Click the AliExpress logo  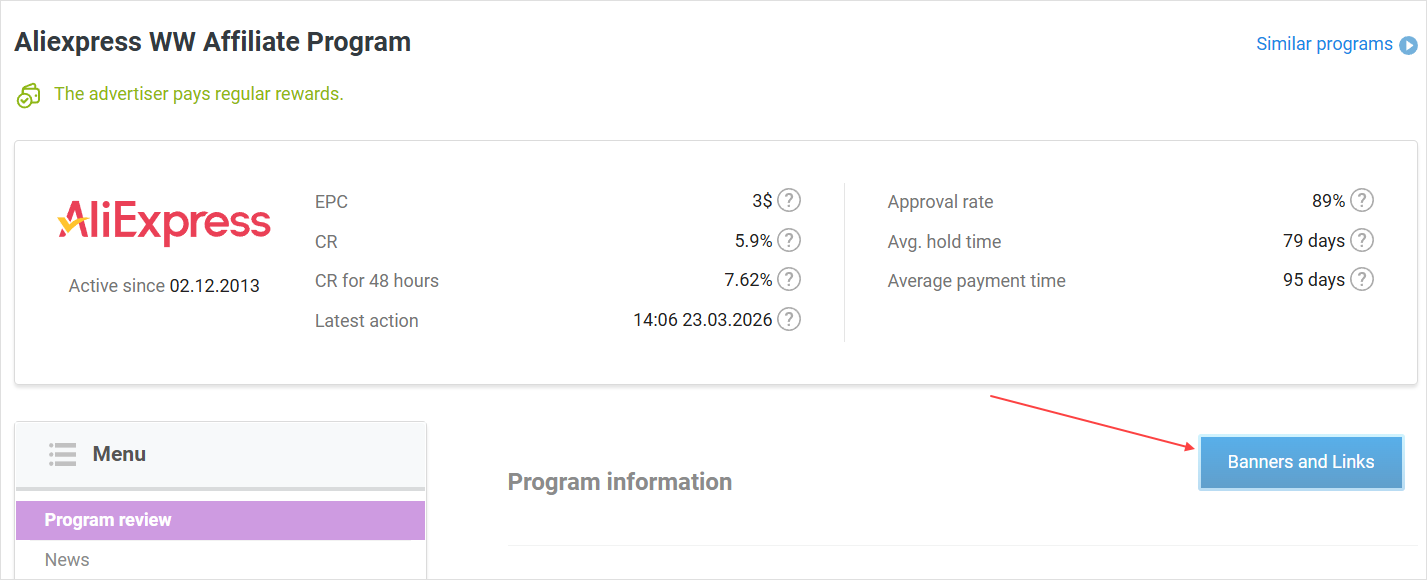[x=164, y=221]
